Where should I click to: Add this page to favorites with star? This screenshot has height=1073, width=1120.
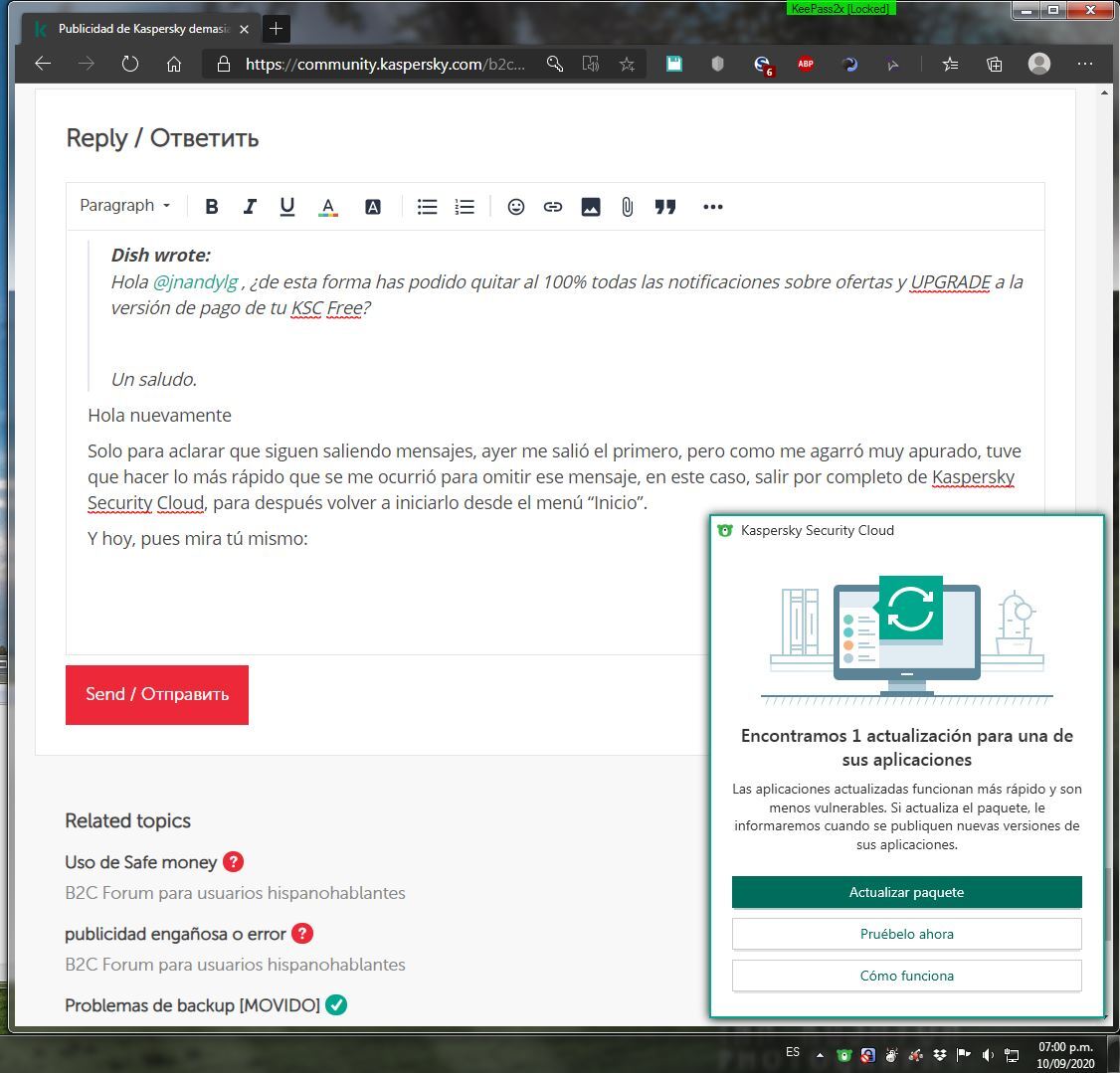pos(627,65)
